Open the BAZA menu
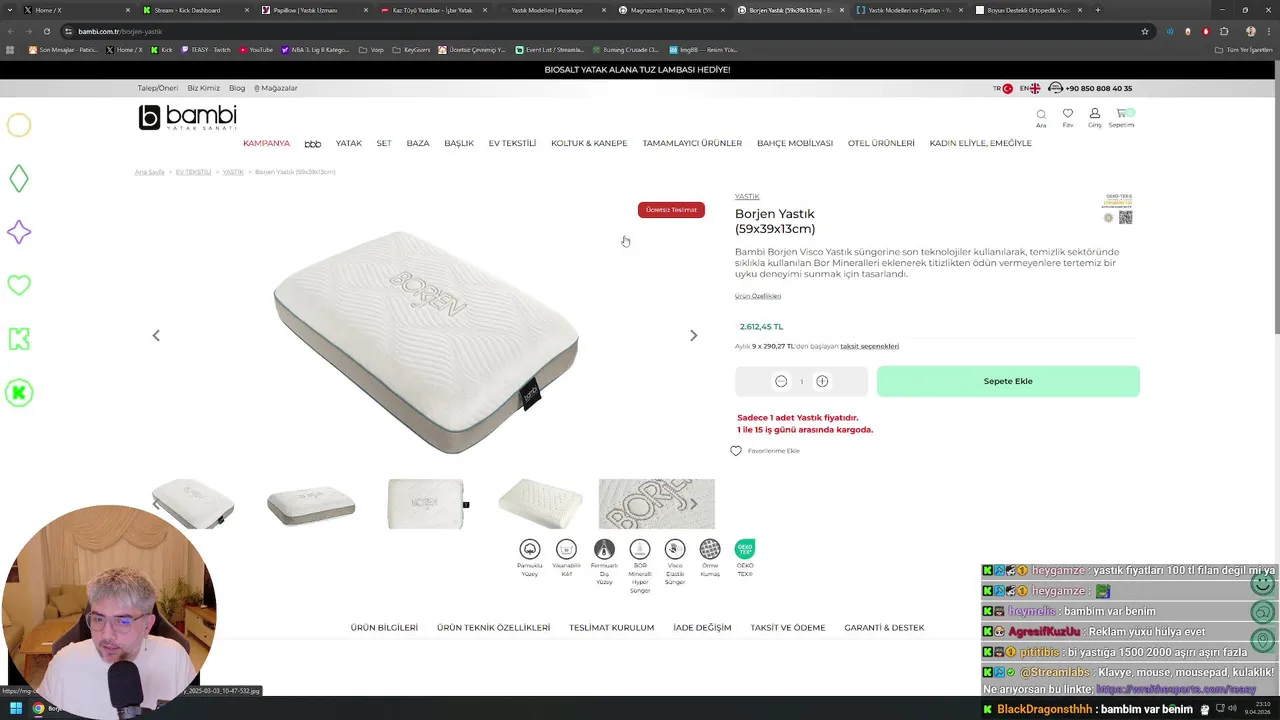Screen dimensions: 1280x720 418,143
